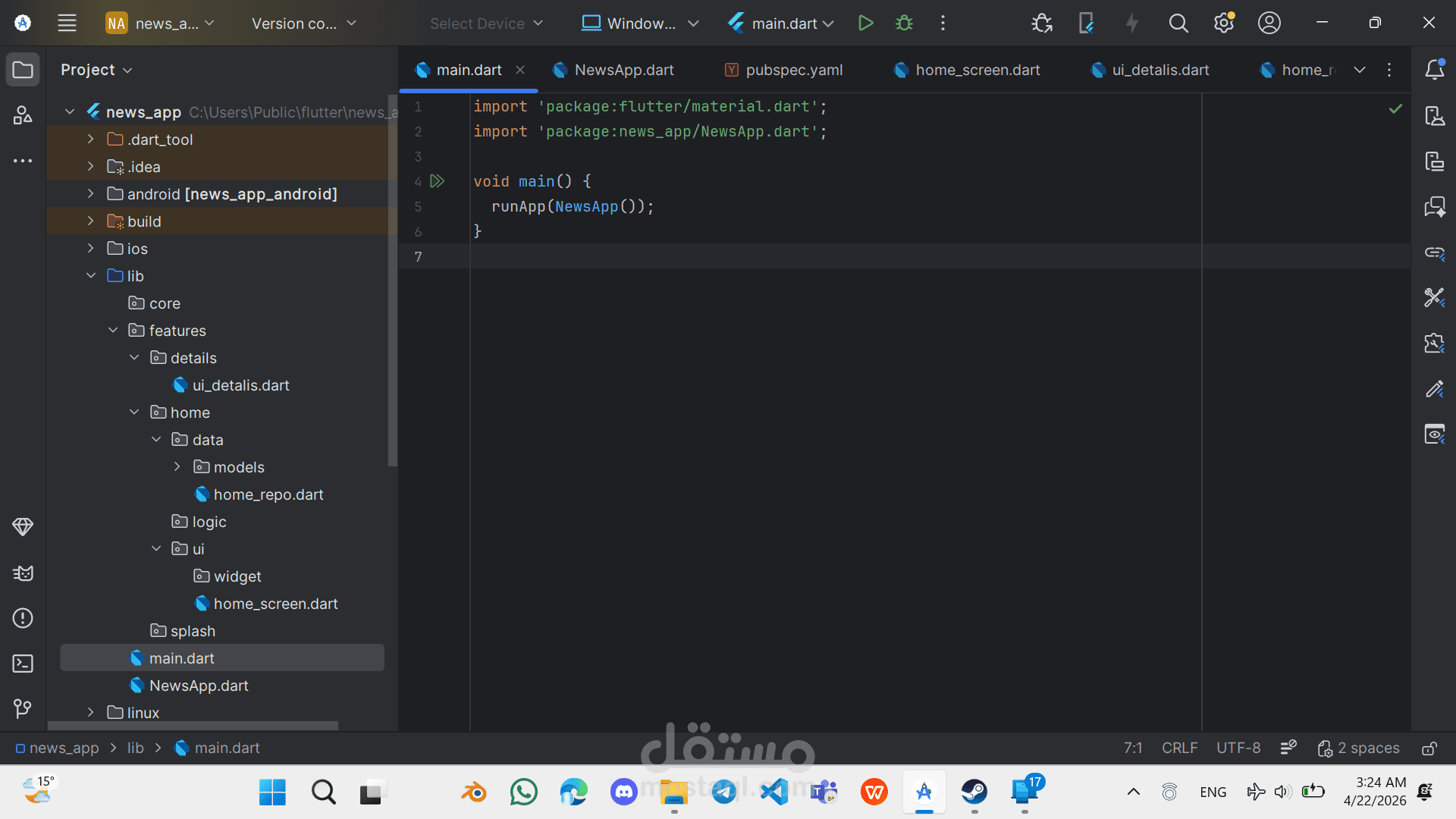Toggle the Project tool window folder icon
This screenshot has height=819, width=1456.
(x=23, y=70)
